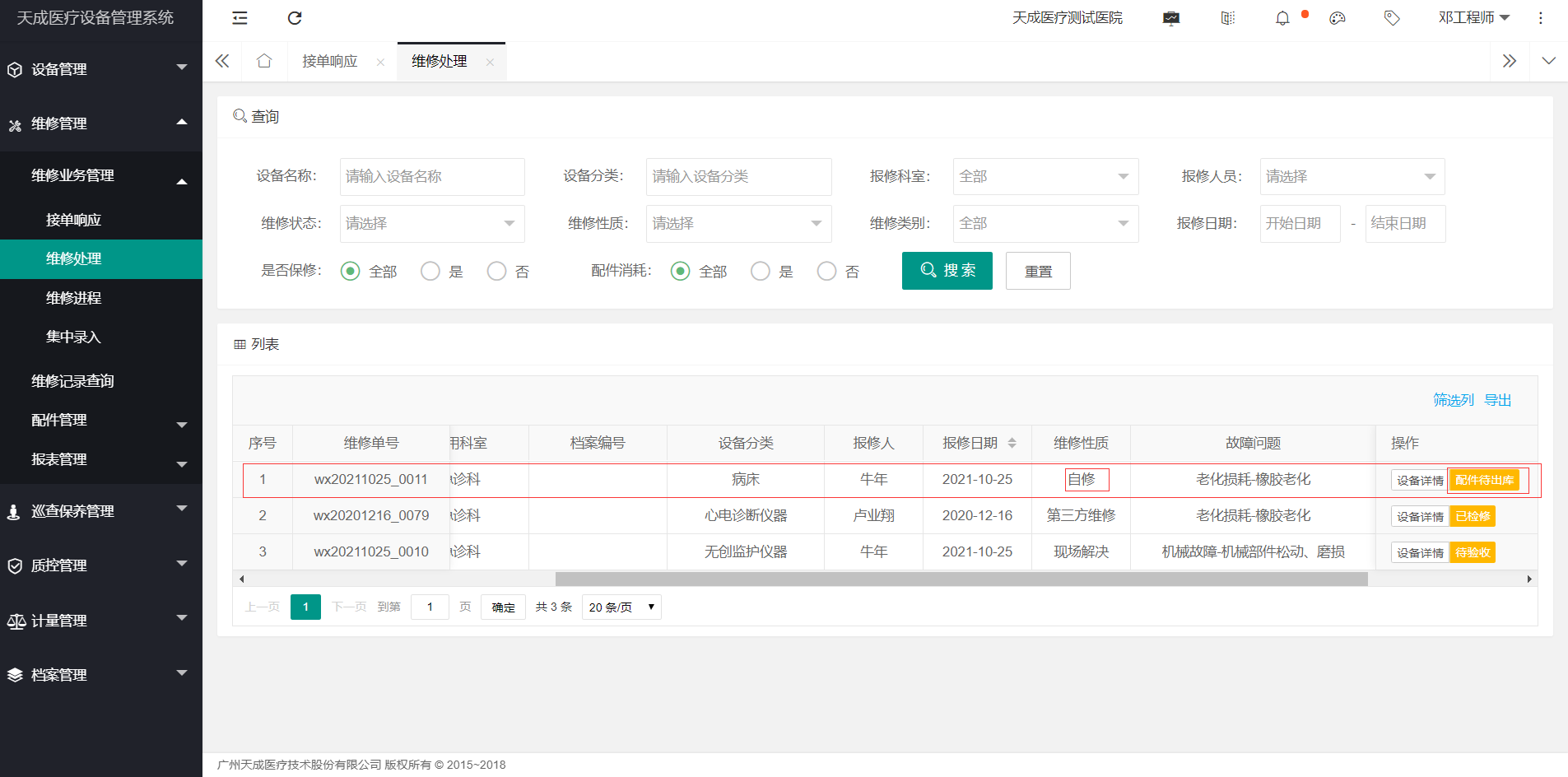Viewport: 1568px width, 777px height.
Task: Select 维修处理 sidebar item
Action: (101, 258)
